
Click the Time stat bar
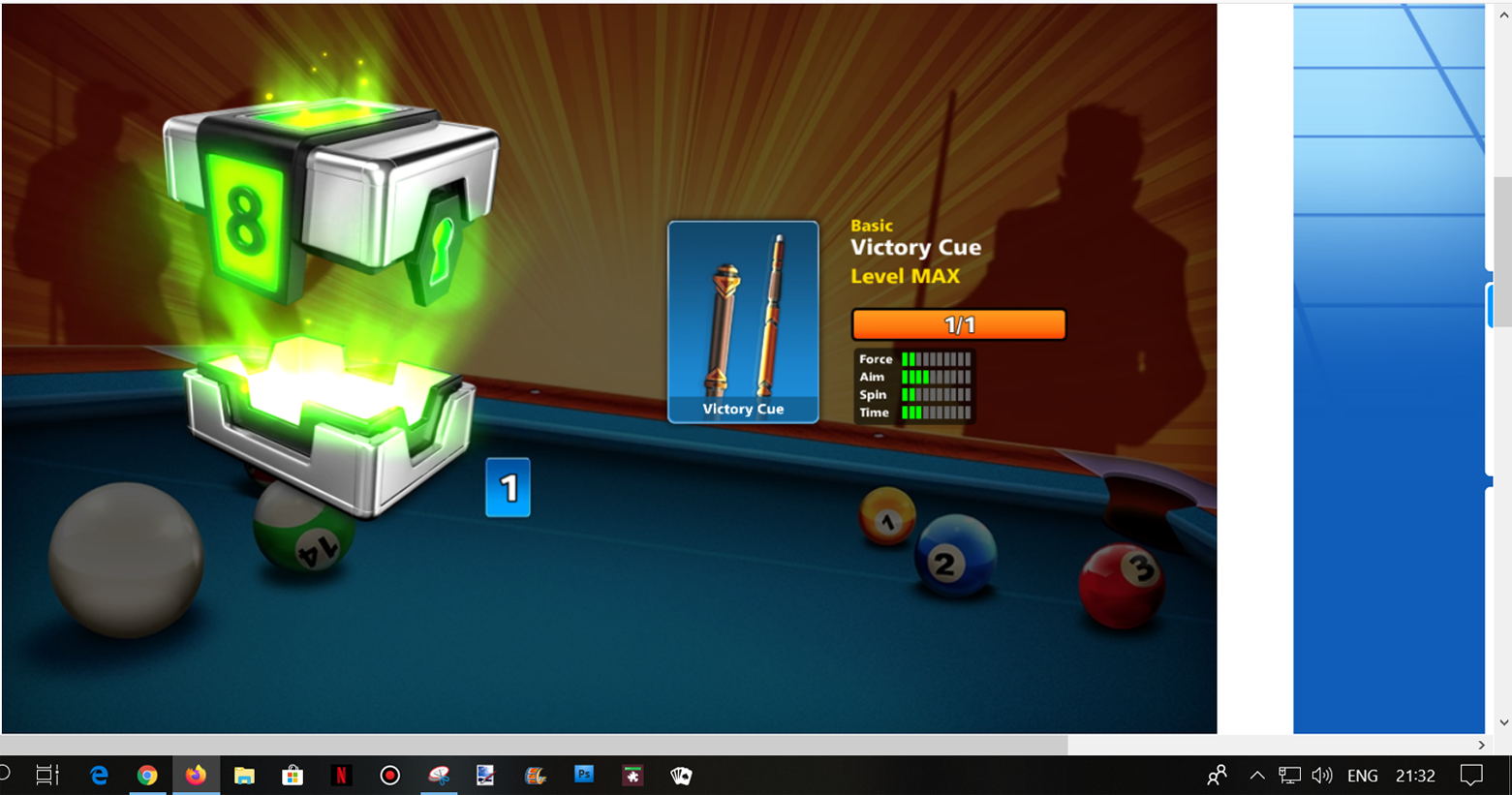click(x=936, y=413)
